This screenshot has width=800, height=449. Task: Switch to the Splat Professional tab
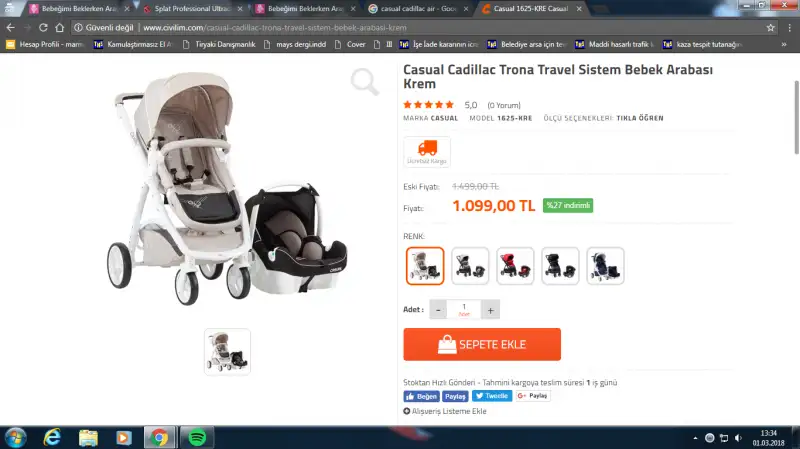point(193,9)
